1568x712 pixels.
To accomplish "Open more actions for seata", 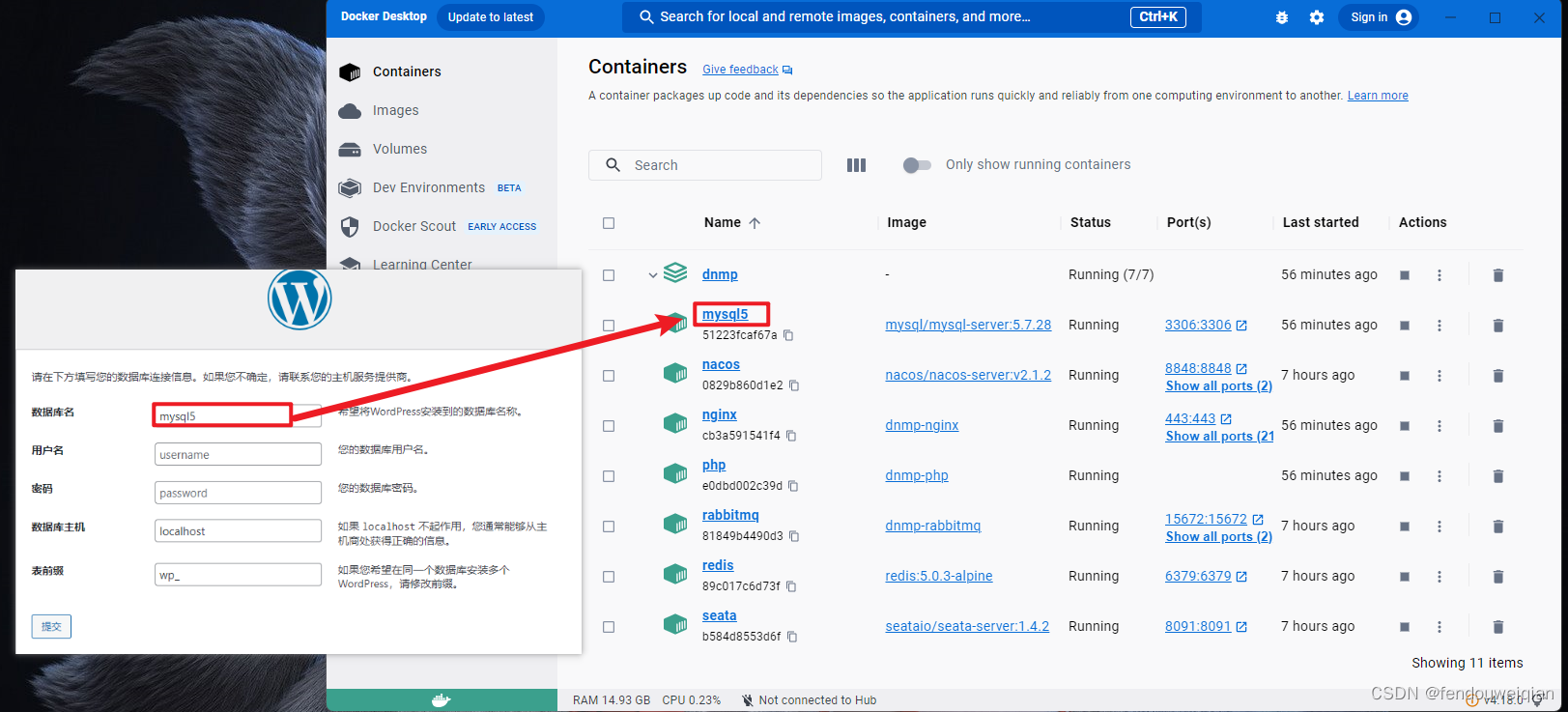I will click(1440, 627).
